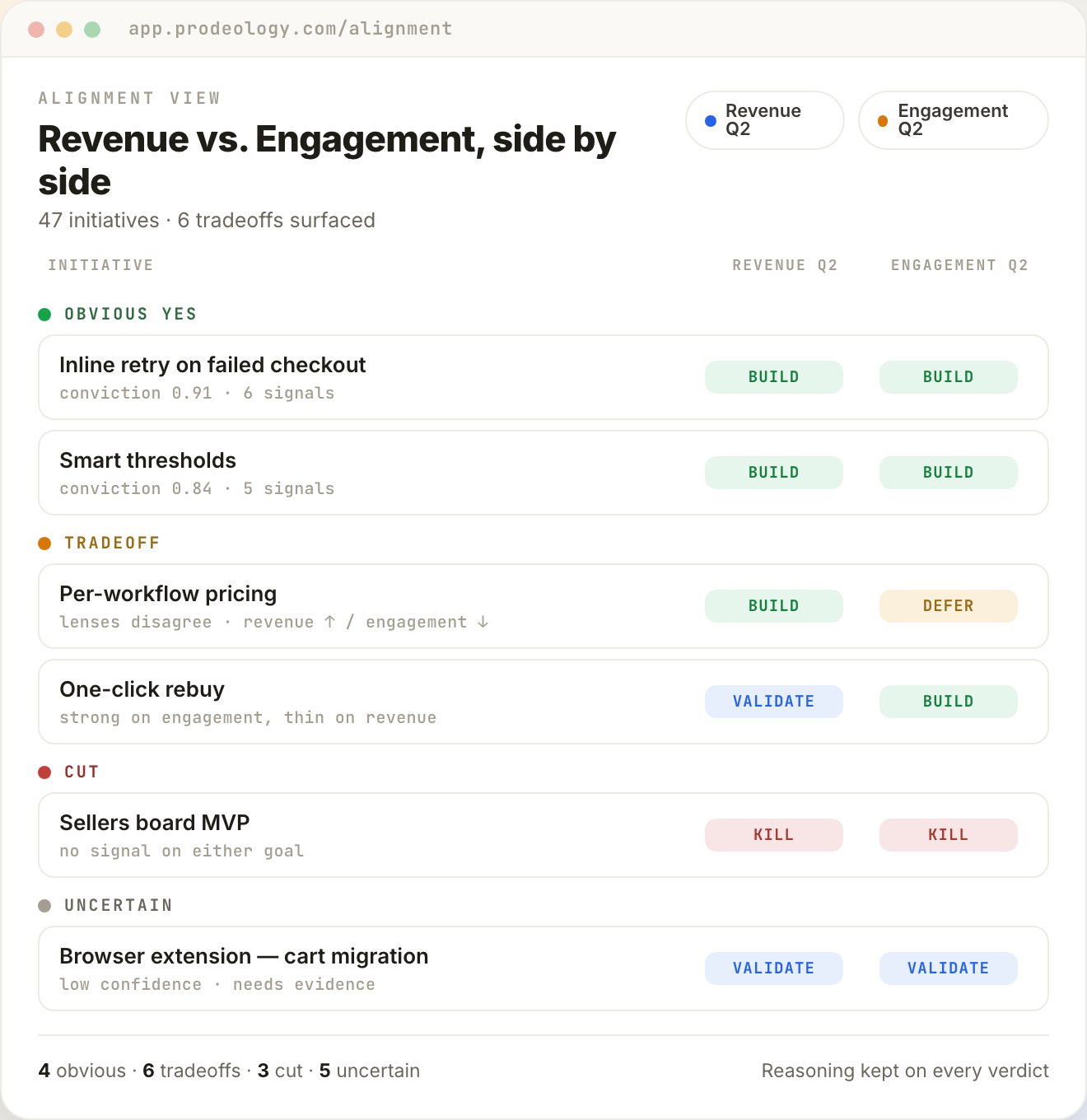Click the orange dot in Engagement Q2 pill
Screen dimensions: 1087x1120
[x=883, y=121]
